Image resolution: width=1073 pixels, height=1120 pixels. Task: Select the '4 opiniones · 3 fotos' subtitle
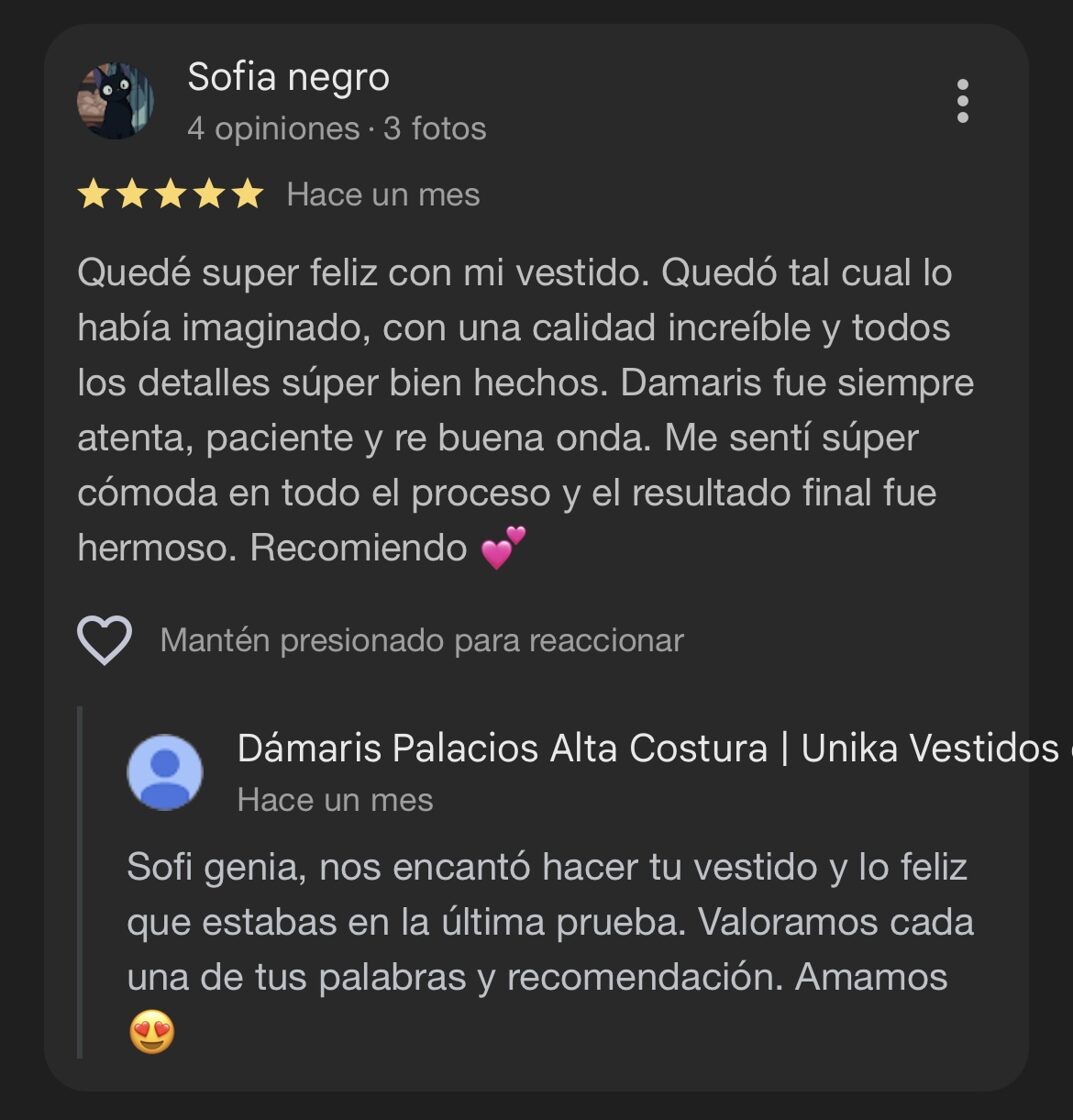coord(336,129)
